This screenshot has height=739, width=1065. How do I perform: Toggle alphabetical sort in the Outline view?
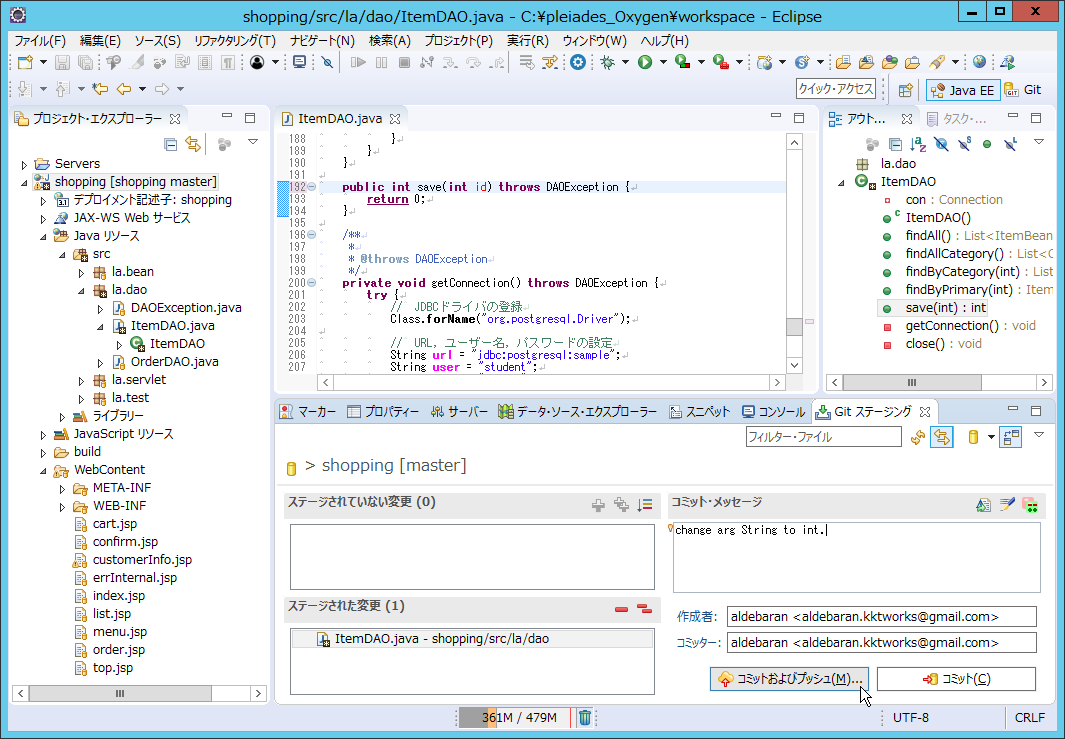pyautogui.click(x=916, y=145)
